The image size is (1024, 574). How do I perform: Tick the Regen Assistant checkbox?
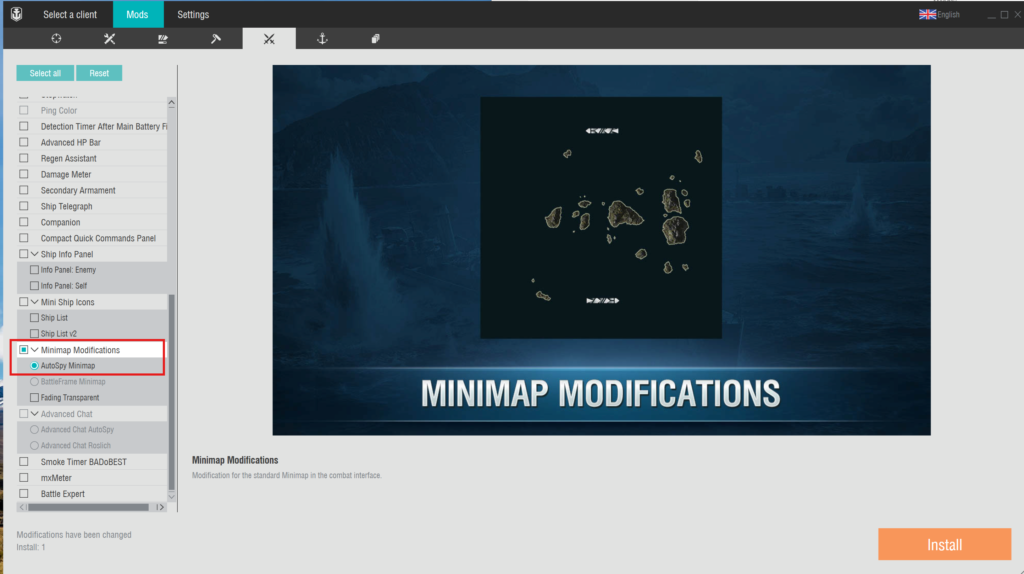pyautogui.click(x=24, y=158)
